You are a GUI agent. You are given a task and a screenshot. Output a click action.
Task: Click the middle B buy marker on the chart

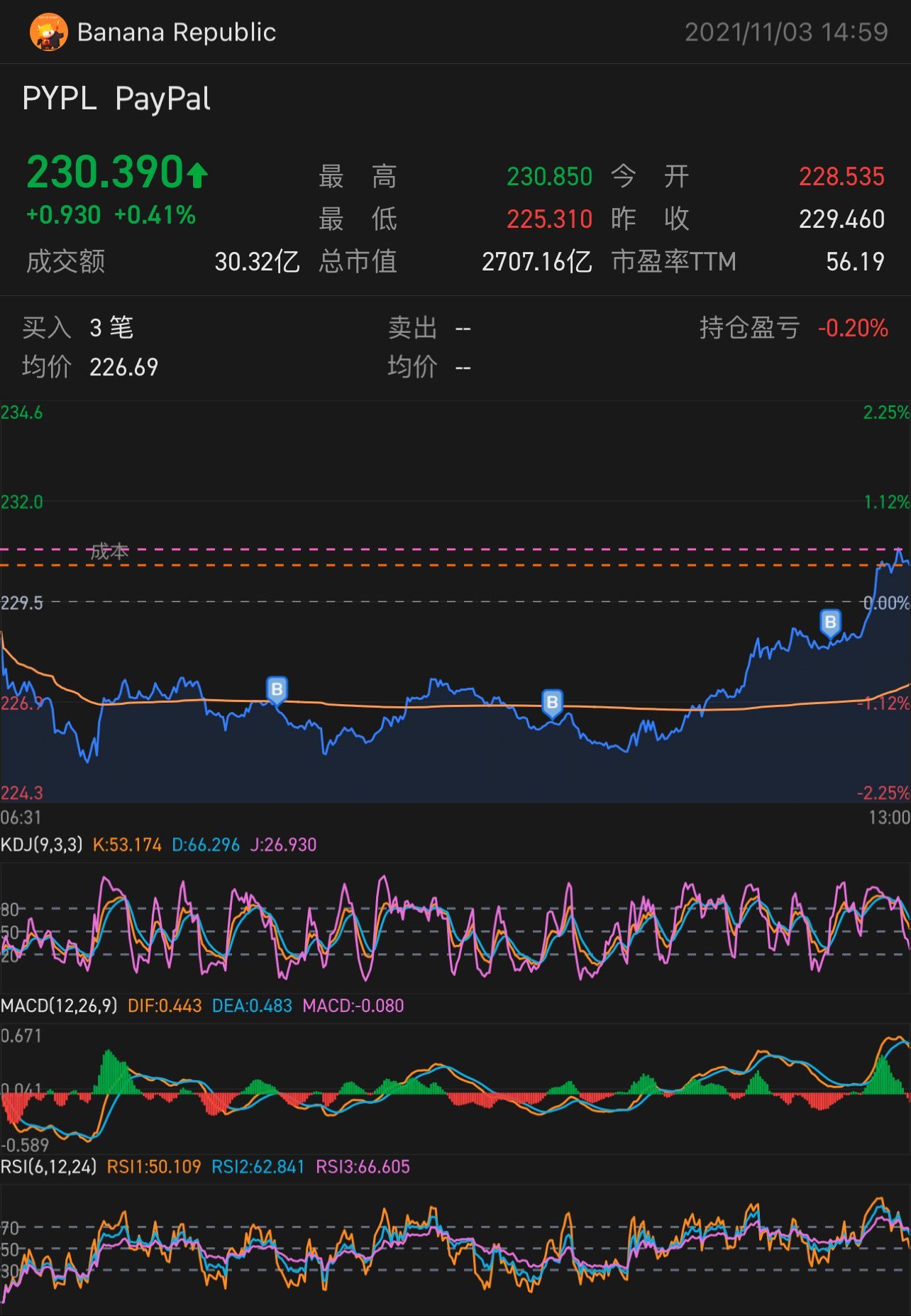tap(552, 703)
